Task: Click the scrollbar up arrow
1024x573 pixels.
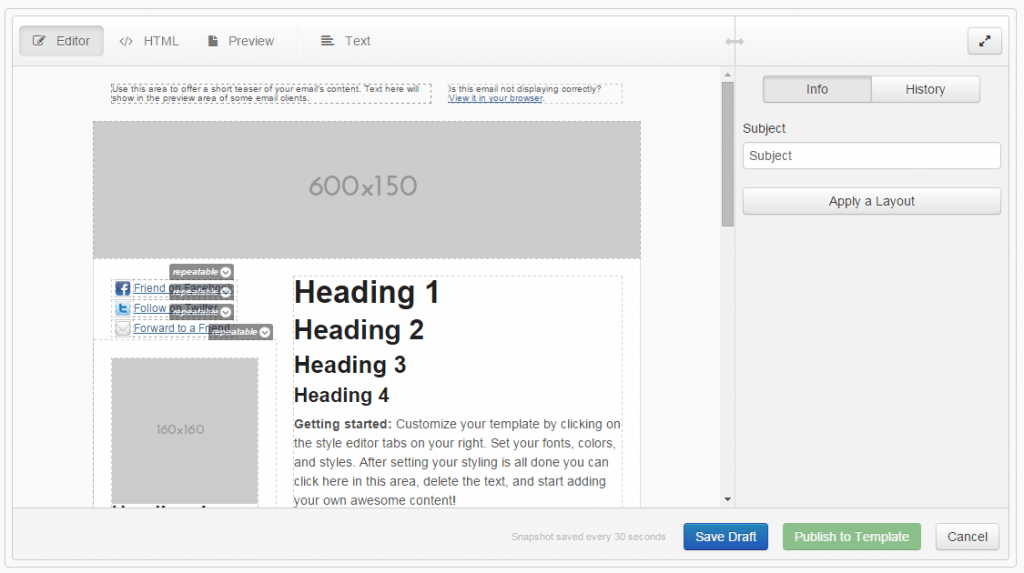Action: [728, 75]
